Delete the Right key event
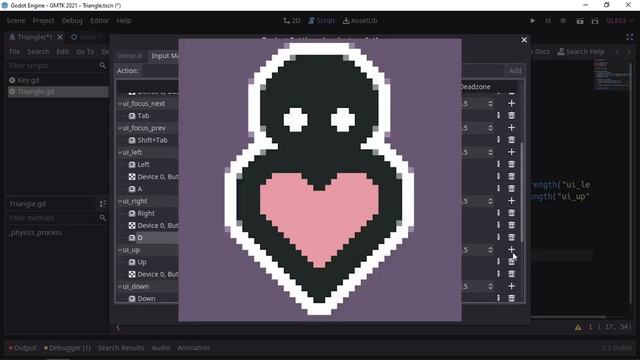 pos(511,213)
